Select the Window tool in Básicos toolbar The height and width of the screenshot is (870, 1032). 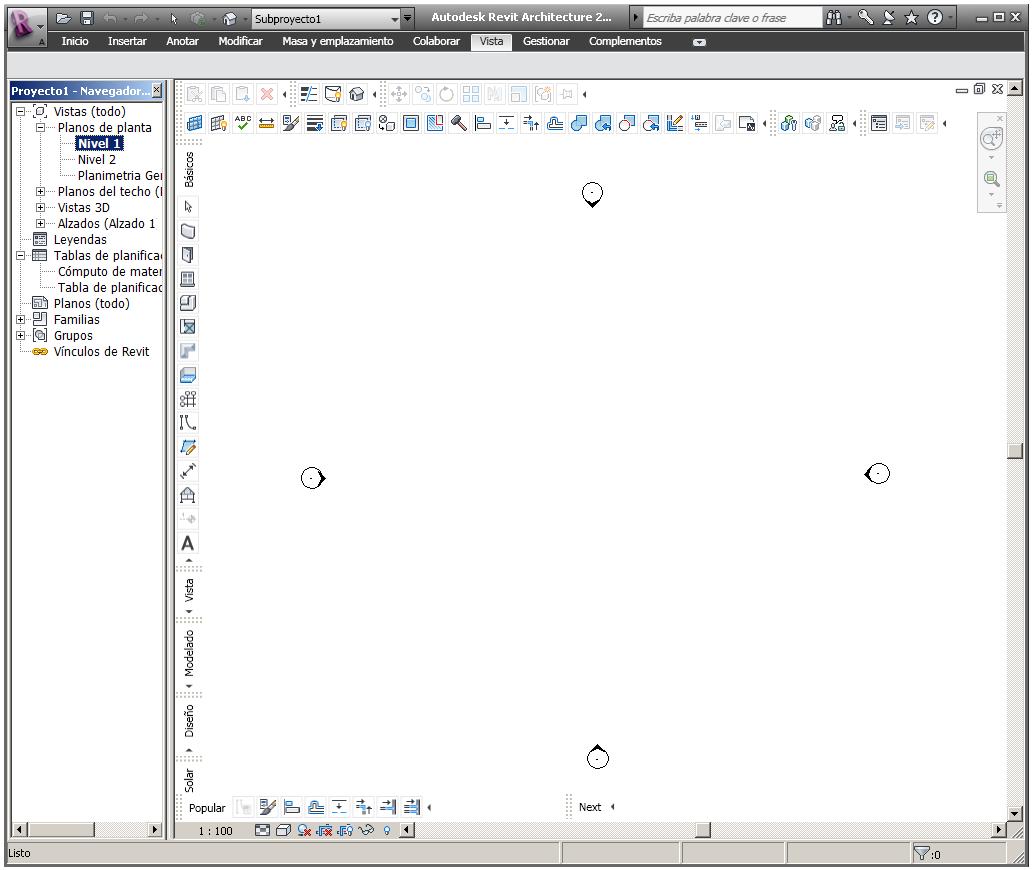tap(187, 279)
